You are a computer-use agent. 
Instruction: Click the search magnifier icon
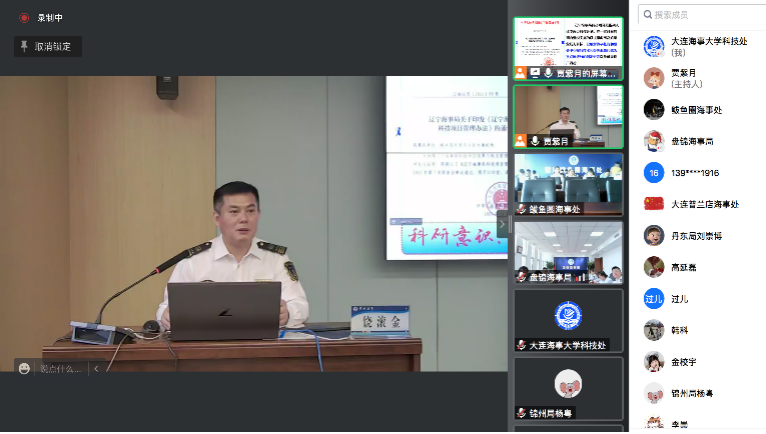(x=646, y=14)
